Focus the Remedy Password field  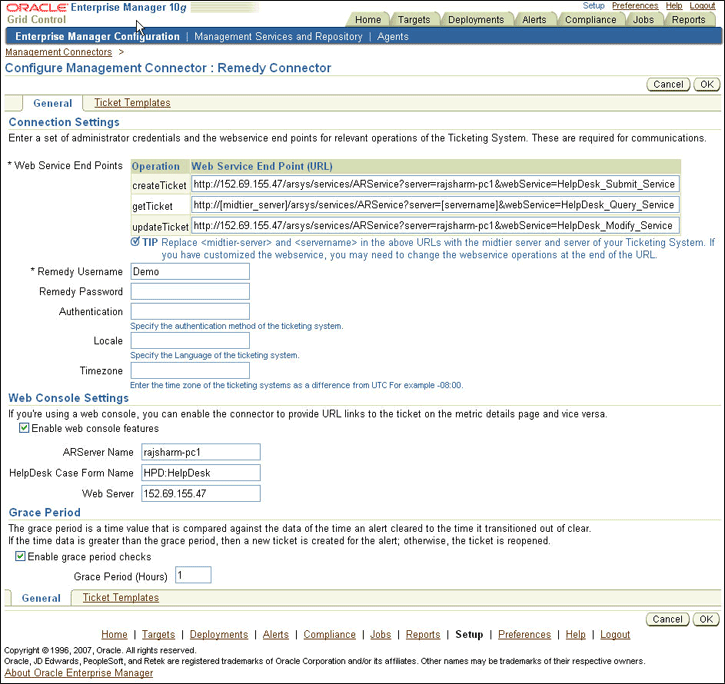click(x=189, y=291)
